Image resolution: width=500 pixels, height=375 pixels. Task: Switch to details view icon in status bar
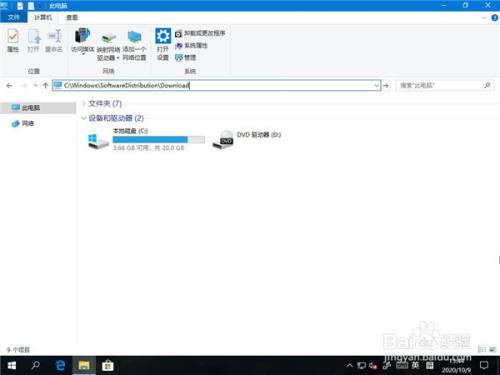[482, 349]
